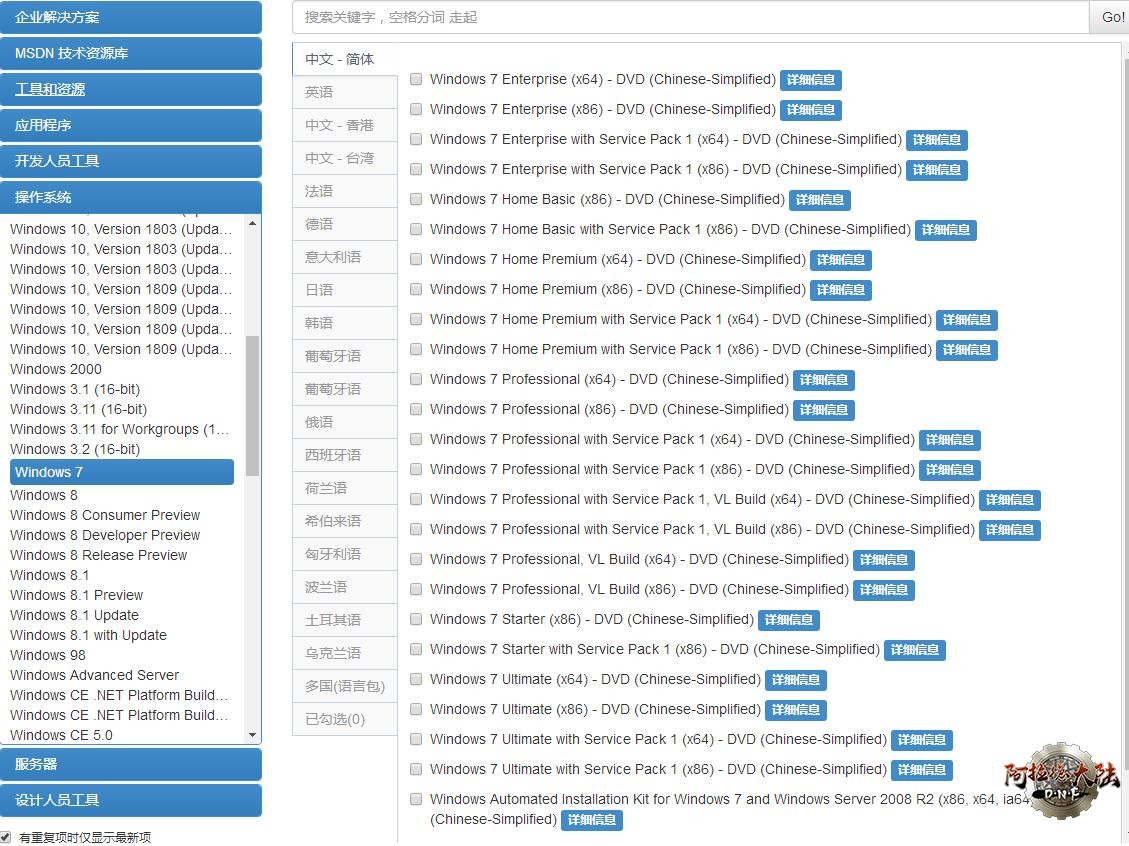Open the 服务器 accordion section
1129x846 pixels.
pyautogui.click(x=131, y=764)
